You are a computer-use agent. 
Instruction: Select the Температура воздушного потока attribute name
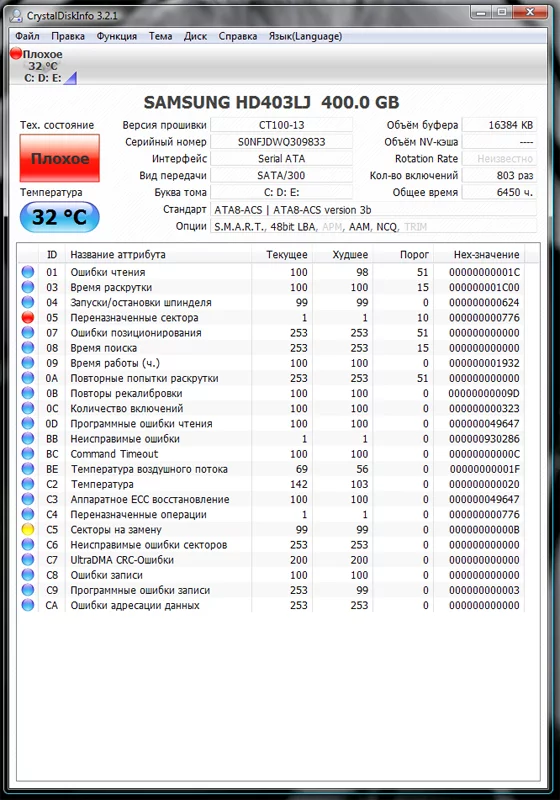coord(149,469)
